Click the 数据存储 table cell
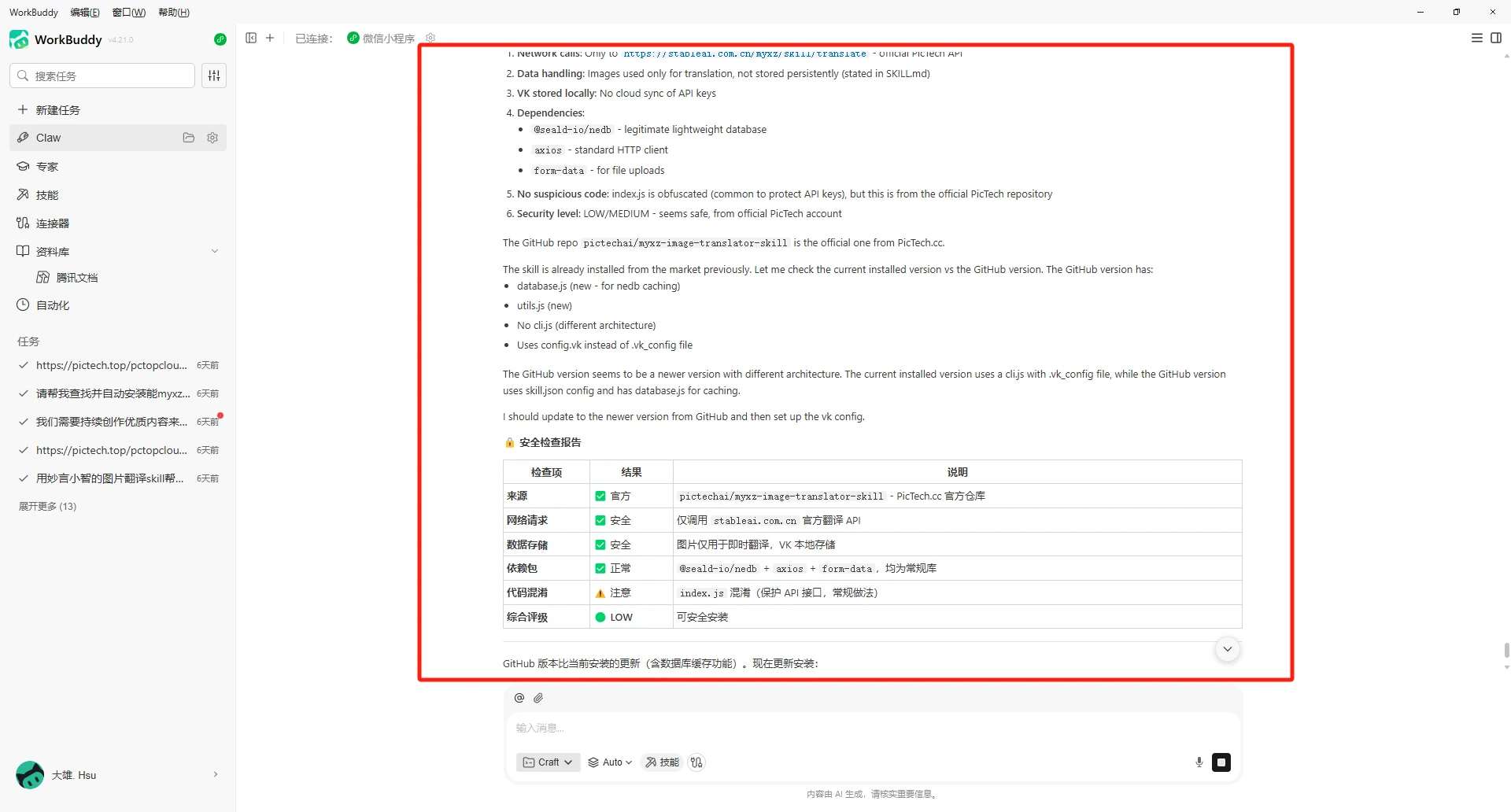 [546, 545]
